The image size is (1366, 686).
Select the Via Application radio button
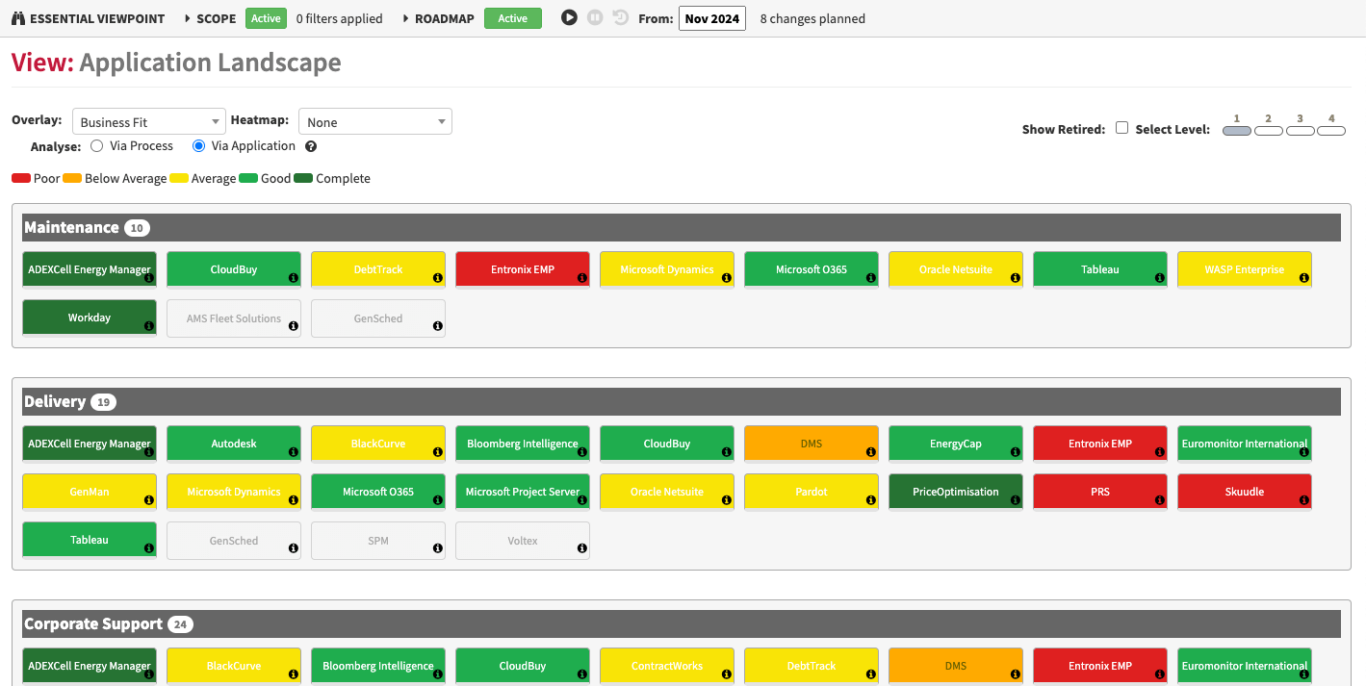[x=199, y=146]
